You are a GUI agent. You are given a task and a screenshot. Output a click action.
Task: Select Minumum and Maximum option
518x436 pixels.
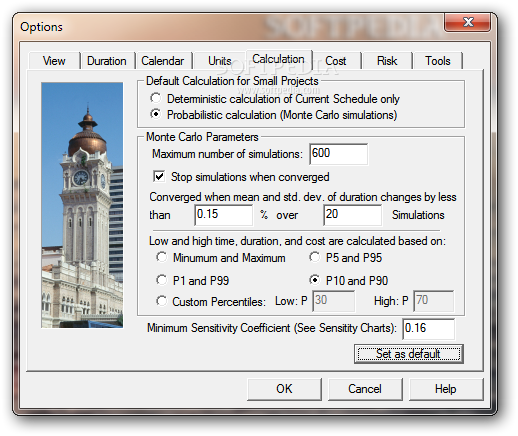click(221, 258)
